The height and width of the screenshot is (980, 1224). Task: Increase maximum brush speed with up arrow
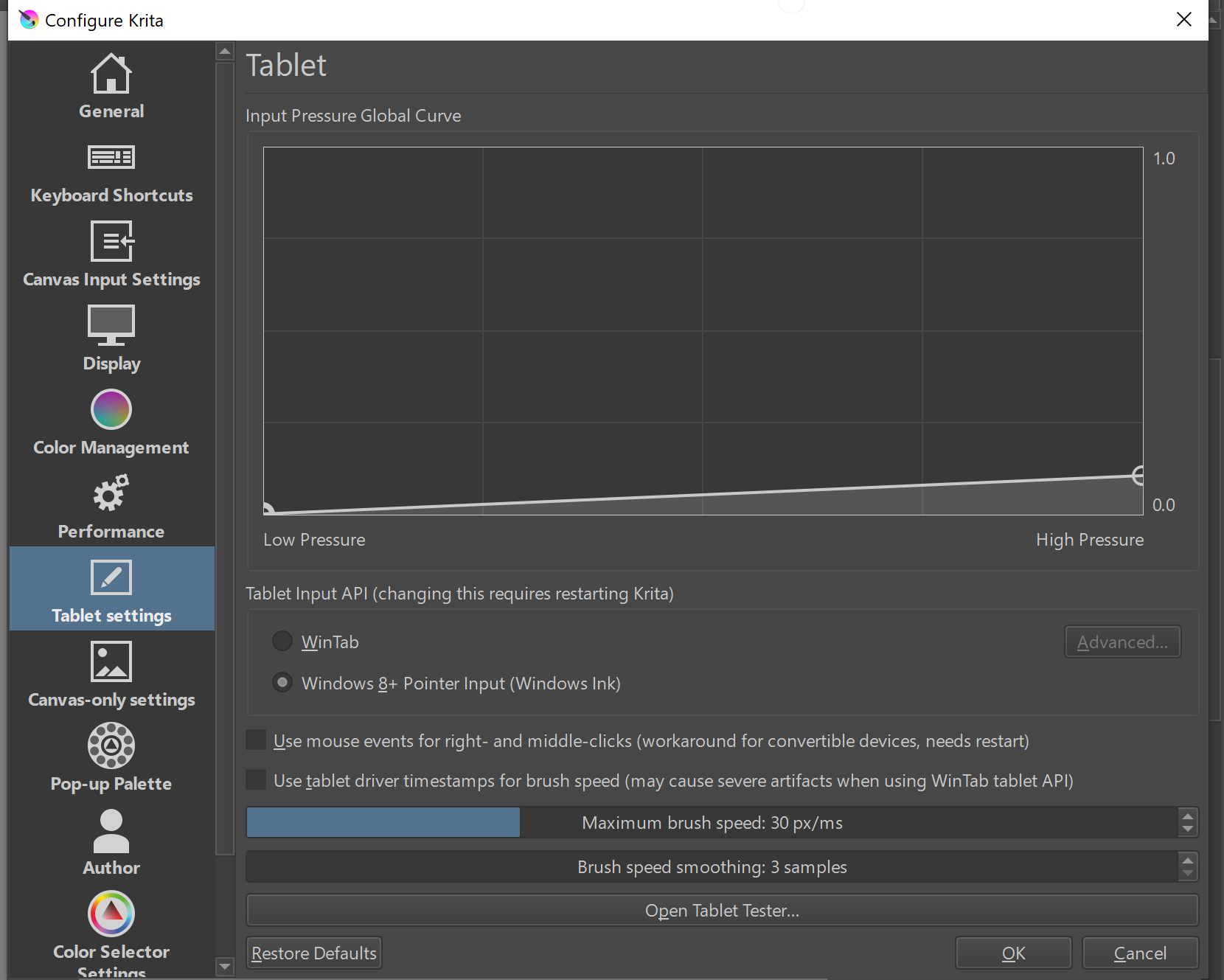1187,816
